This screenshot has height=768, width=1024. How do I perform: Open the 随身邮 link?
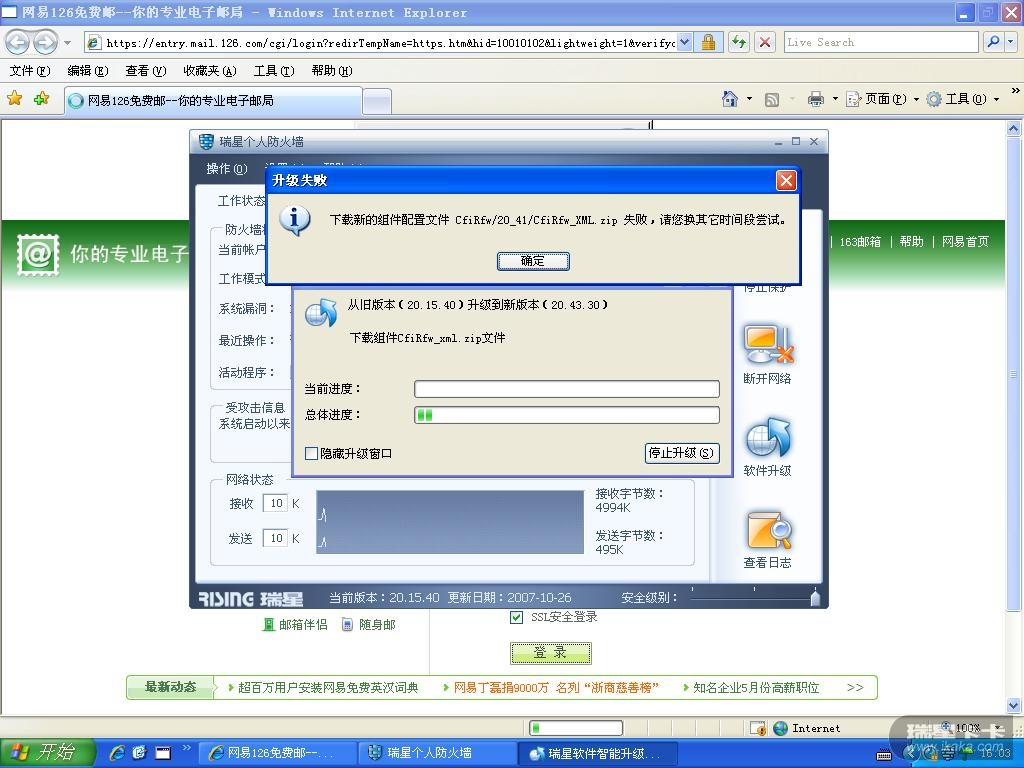369,625
